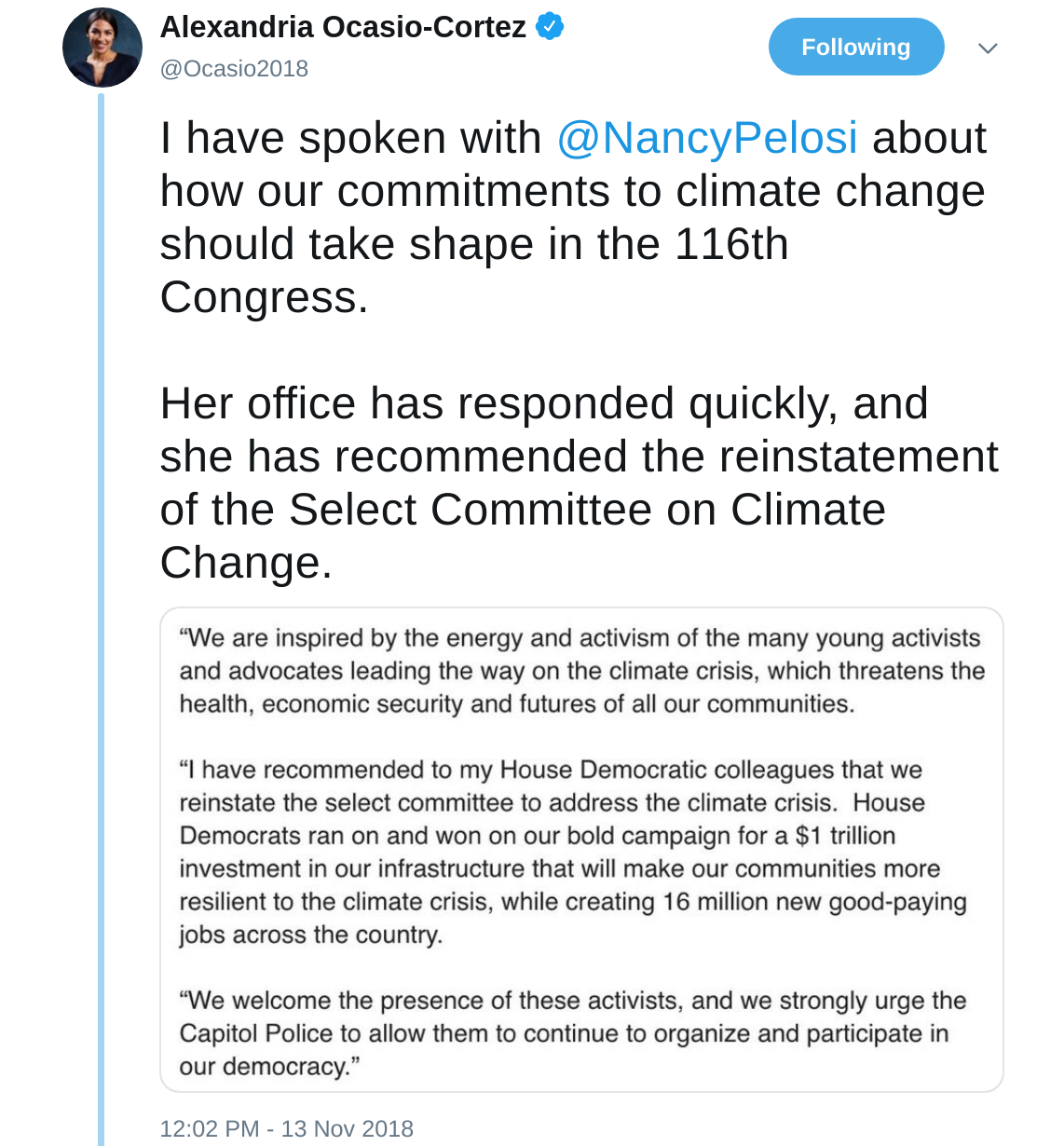Click the "I have recommended" statement paragraph
The height and width of the screenshot is (1146, 1064).
tap(572, 852)
